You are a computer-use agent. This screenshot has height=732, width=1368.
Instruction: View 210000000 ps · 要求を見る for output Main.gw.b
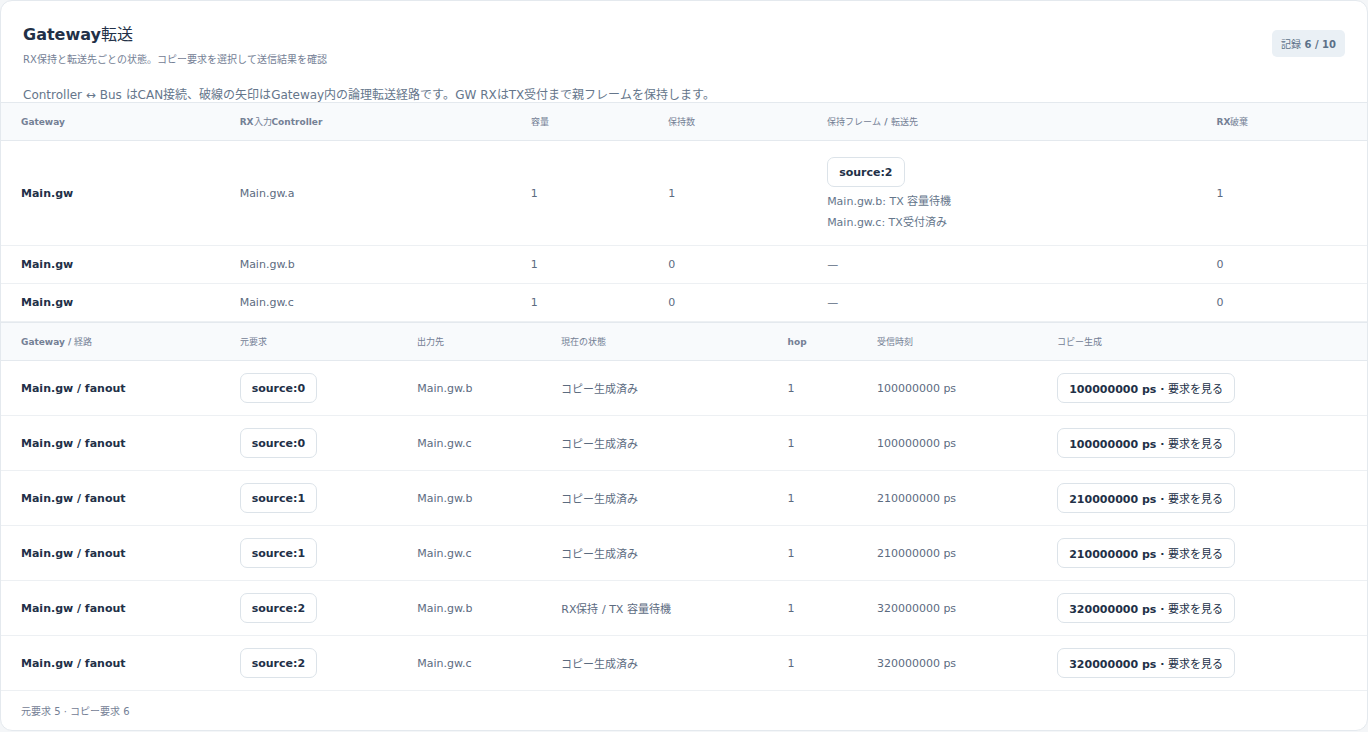[x=1146, y=498]
